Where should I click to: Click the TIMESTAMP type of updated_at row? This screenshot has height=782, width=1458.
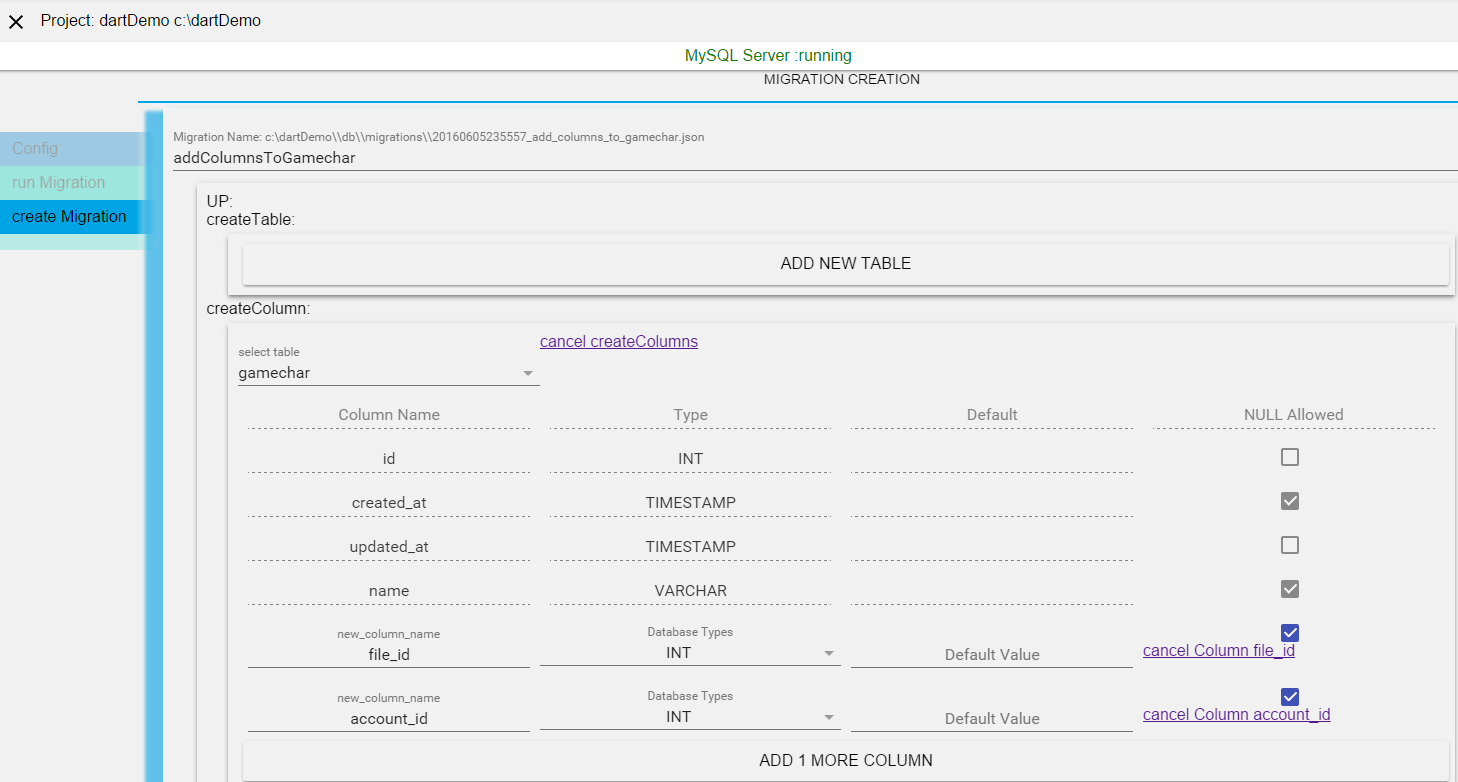pos(690,547)
